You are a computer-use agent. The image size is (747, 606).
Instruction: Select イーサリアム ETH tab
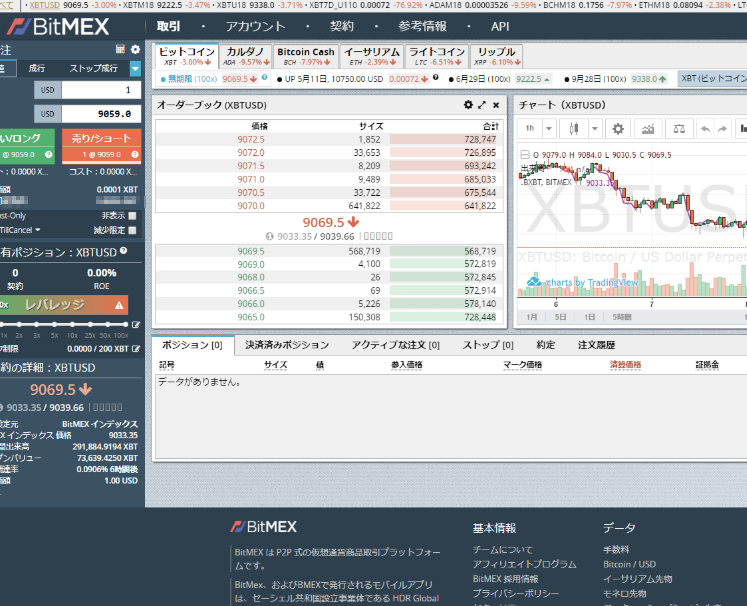pyautogui.click(x=372, y=56)
